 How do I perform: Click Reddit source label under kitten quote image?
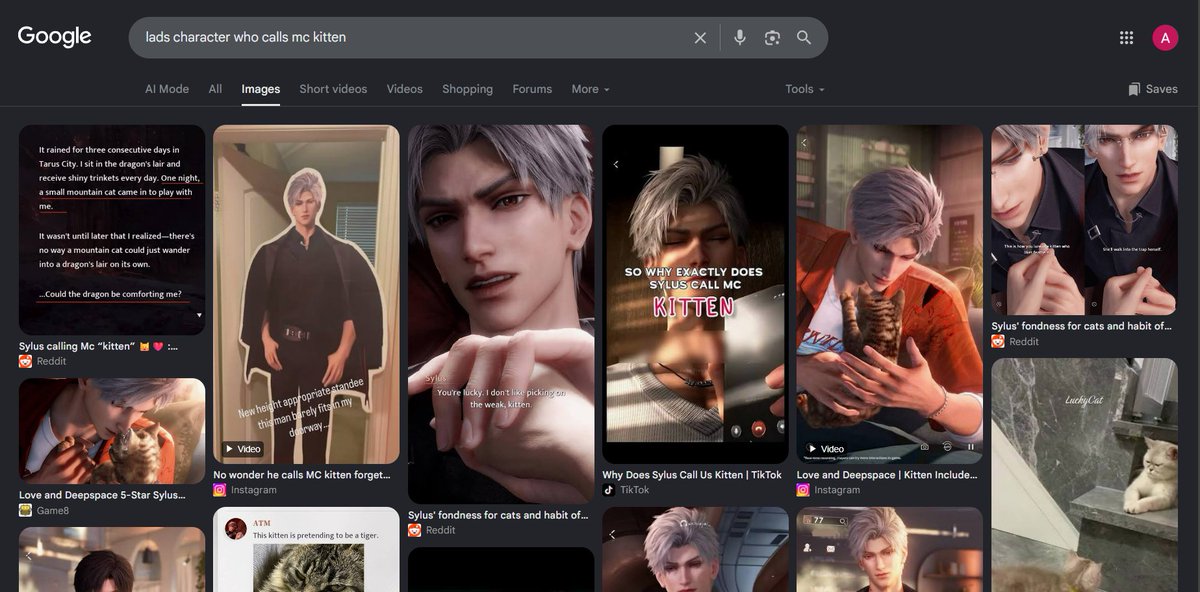coord(441,530)
